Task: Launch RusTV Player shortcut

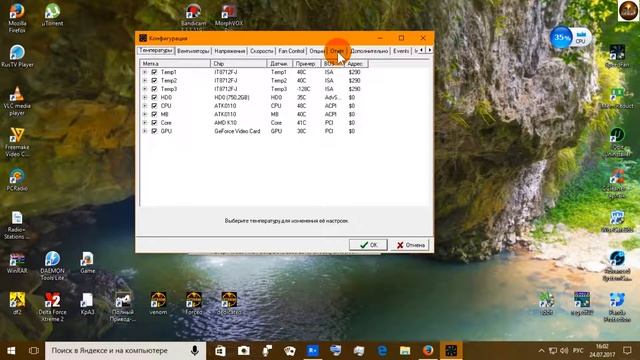Action: [17, 56]
